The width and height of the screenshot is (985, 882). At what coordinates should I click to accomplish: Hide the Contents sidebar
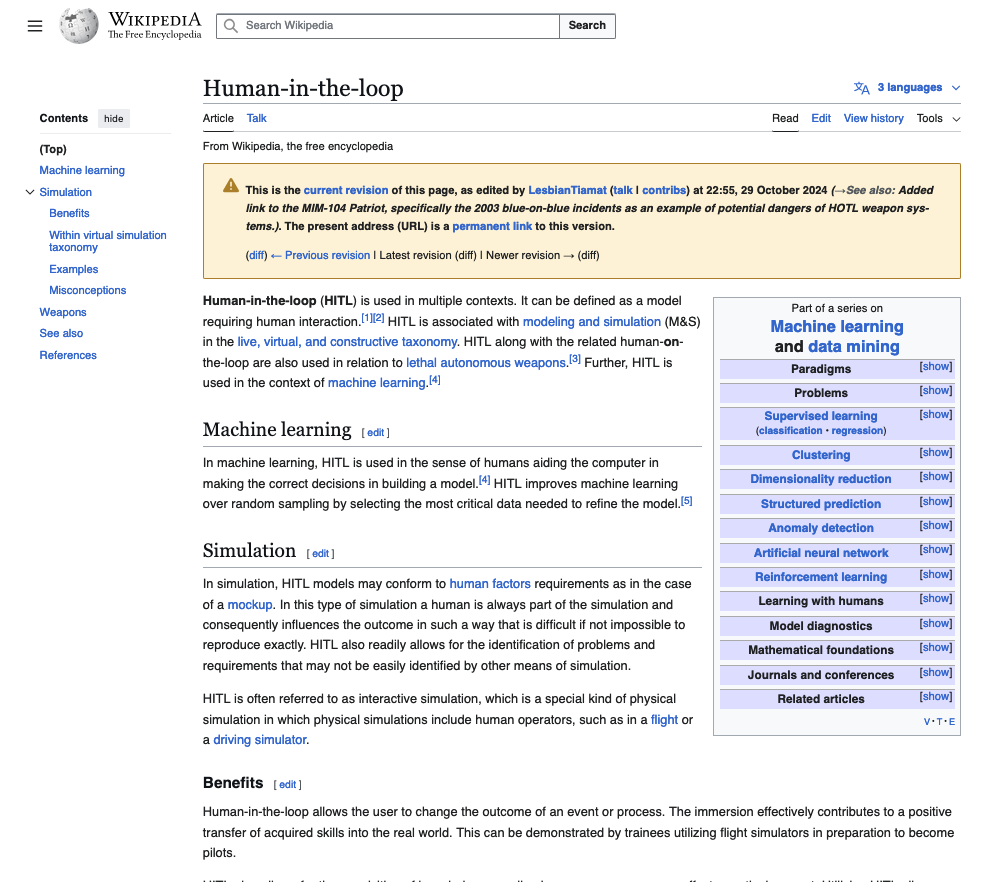(x=114, y=119)
